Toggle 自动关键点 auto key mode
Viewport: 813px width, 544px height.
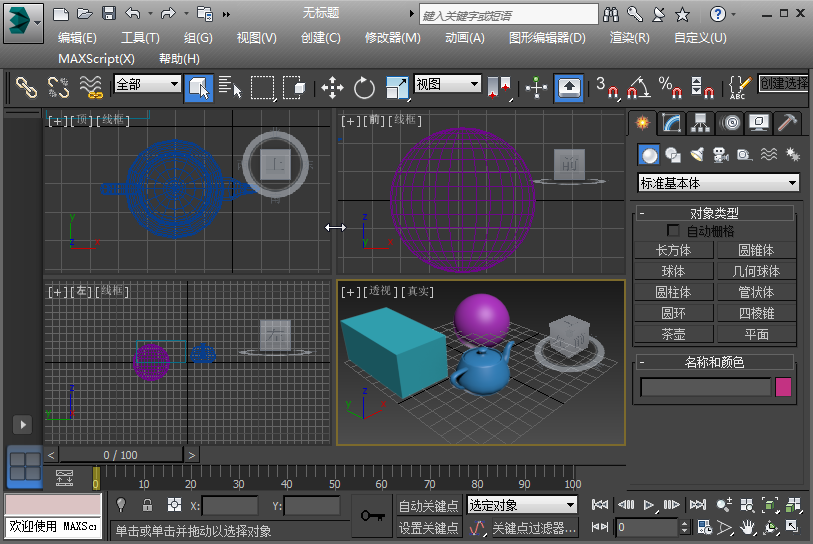pyautogui.click(x=428, y=505)
